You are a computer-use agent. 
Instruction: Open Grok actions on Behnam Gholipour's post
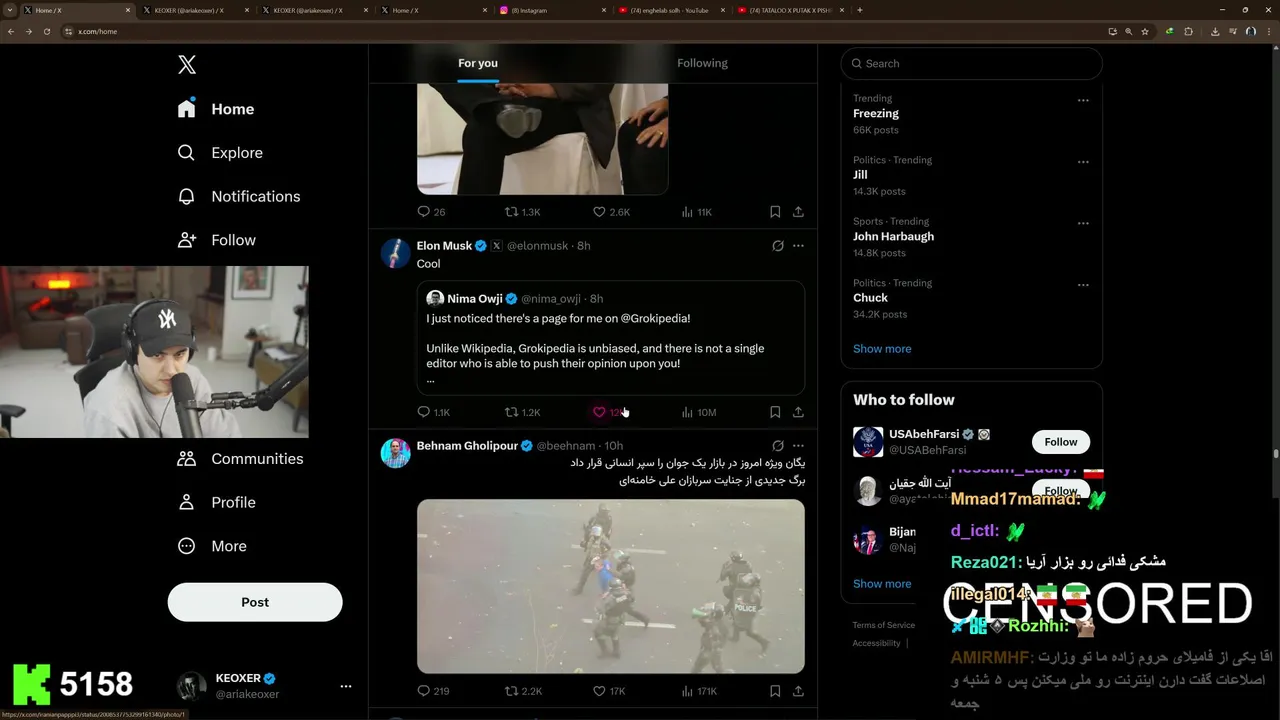click(777, 446)
